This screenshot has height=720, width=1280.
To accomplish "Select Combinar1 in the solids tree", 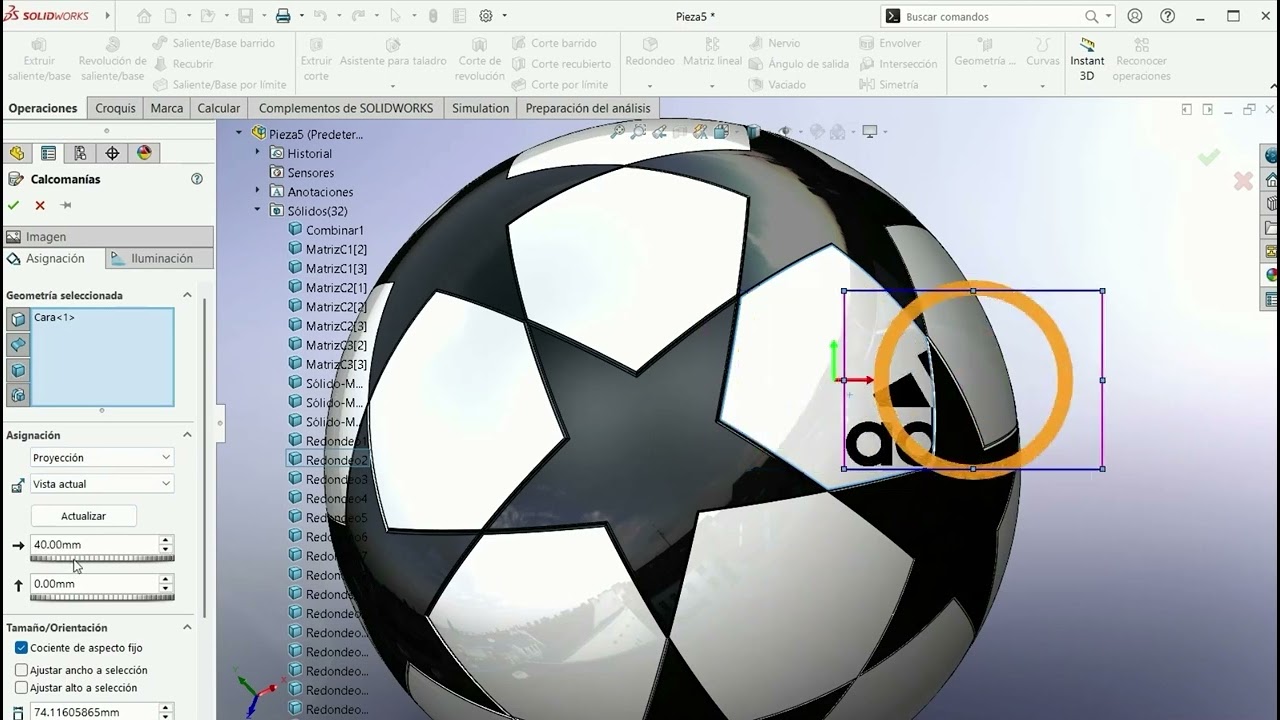I will tap(335, 230).
